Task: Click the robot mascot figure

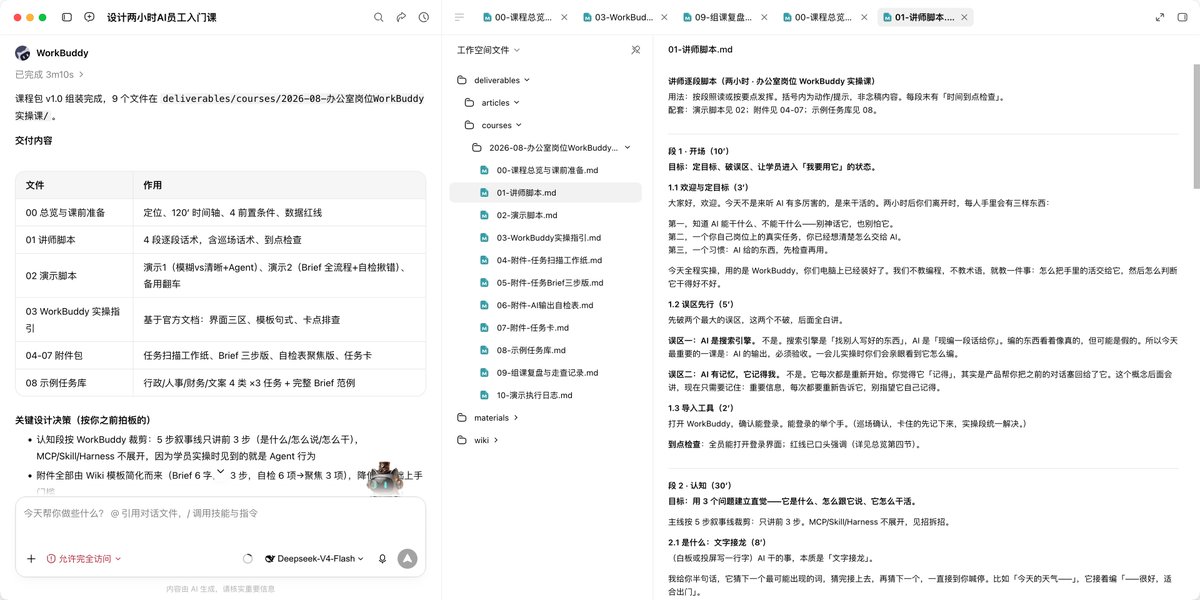Action: pos(384,480)
